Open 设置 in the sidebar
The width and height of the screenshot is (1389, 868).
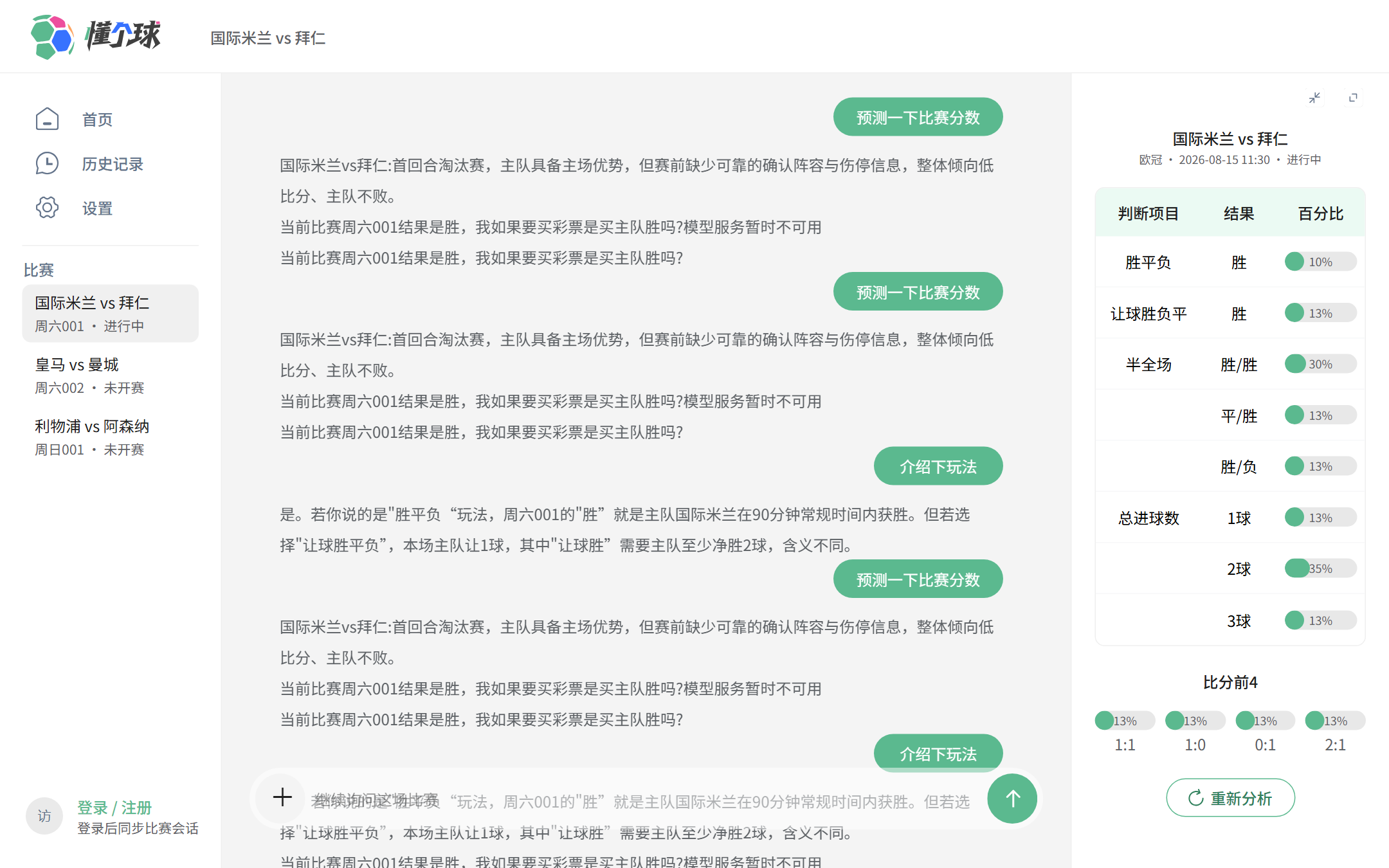(x=97, y=208)
